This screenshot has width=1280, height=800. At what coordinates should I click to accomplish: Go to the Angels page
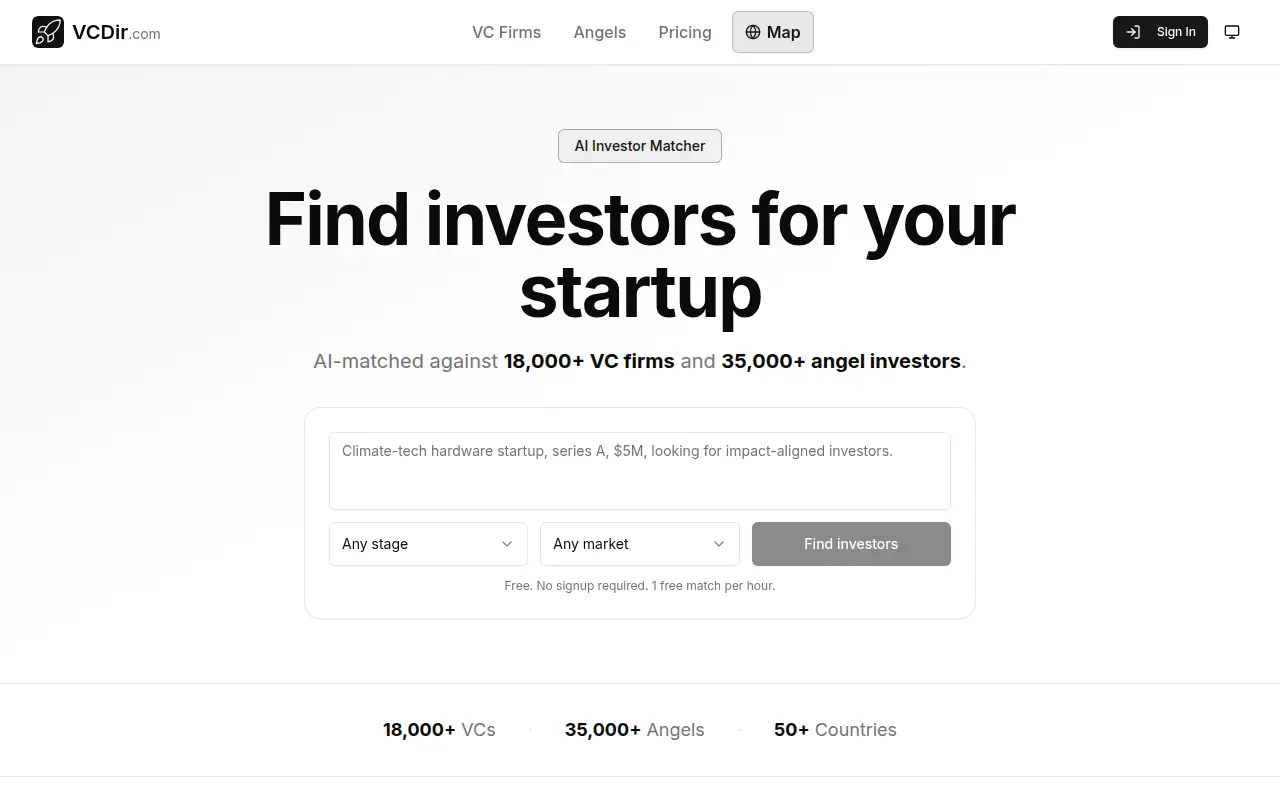(600, 32)
